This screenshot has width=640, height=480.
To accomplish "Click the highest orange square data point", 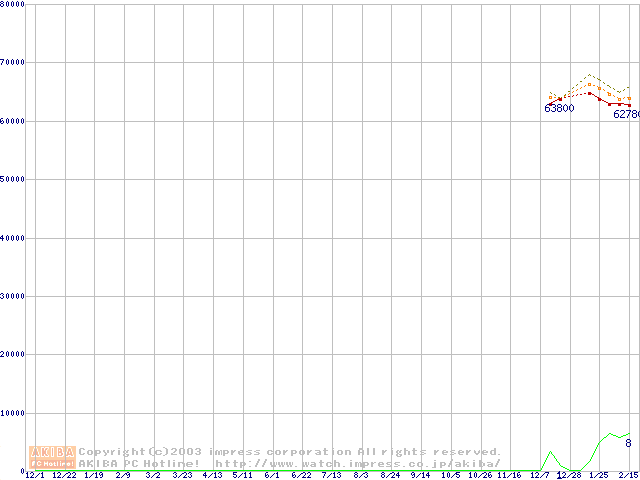I will (590, 85).
